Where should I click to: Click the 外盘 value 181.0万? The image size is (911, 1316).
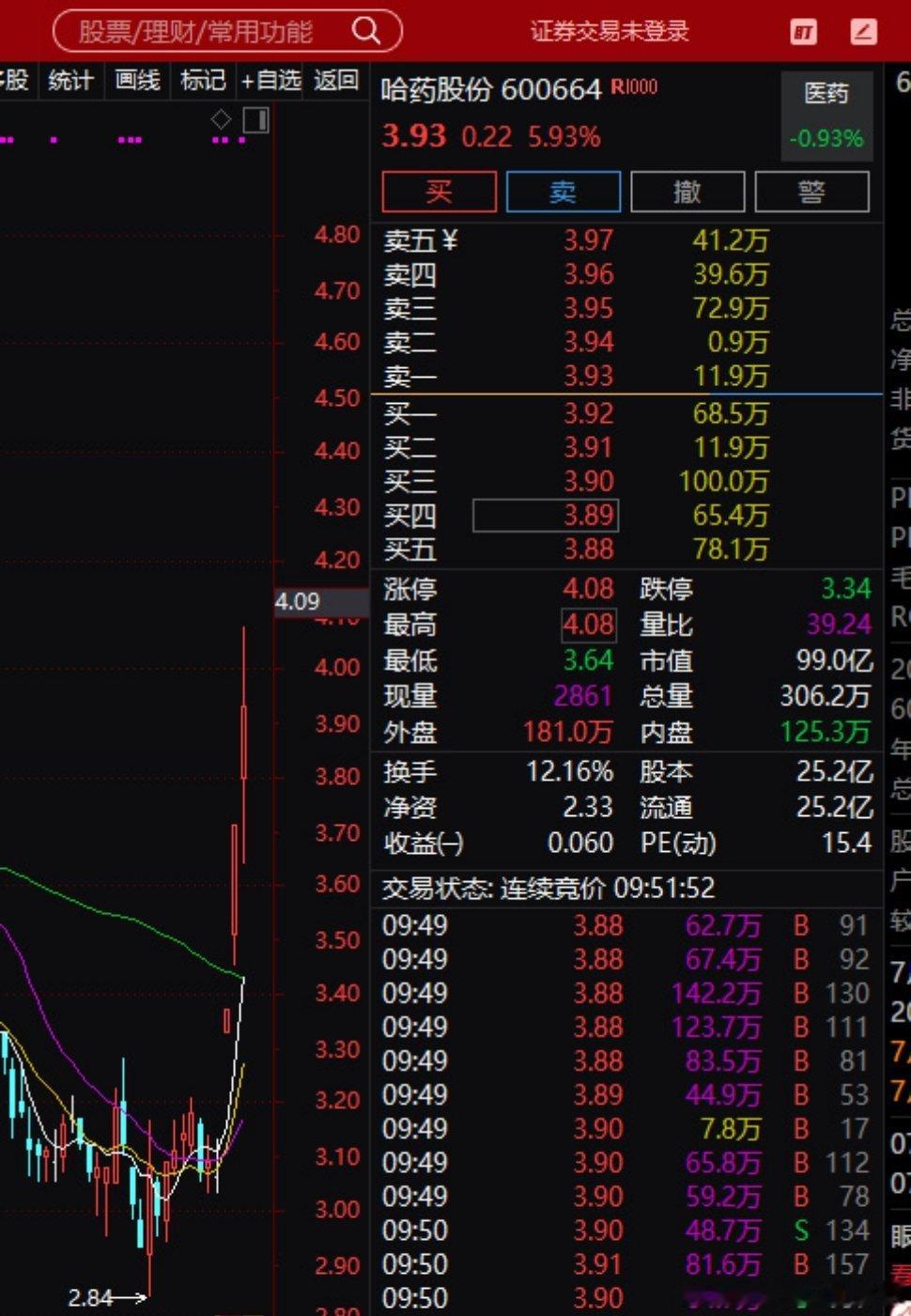point(568,732)
